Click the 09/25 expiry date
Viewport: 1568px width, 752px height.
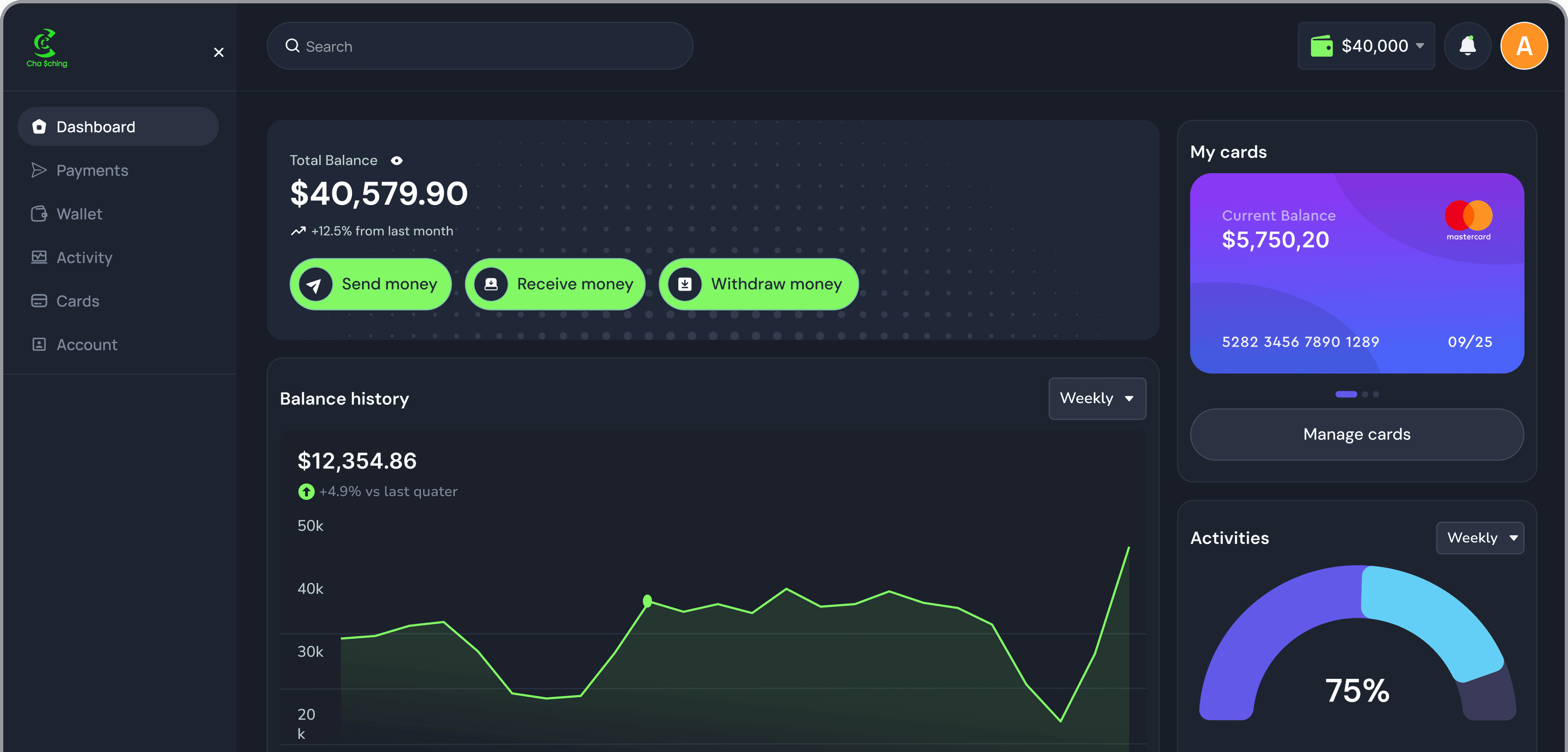[x=1470, y=342]
